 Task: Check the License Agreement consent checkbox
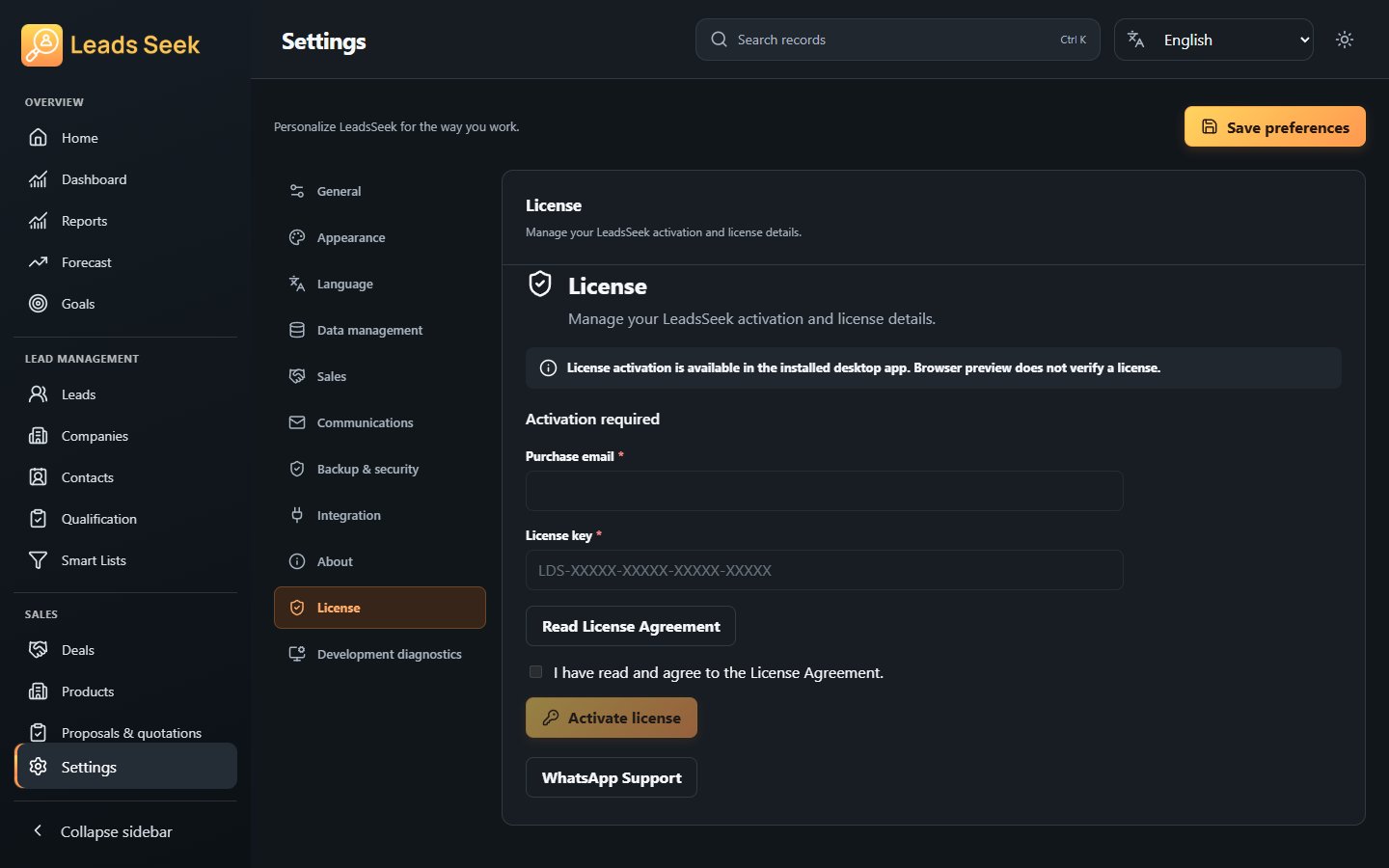coord(535,672)
